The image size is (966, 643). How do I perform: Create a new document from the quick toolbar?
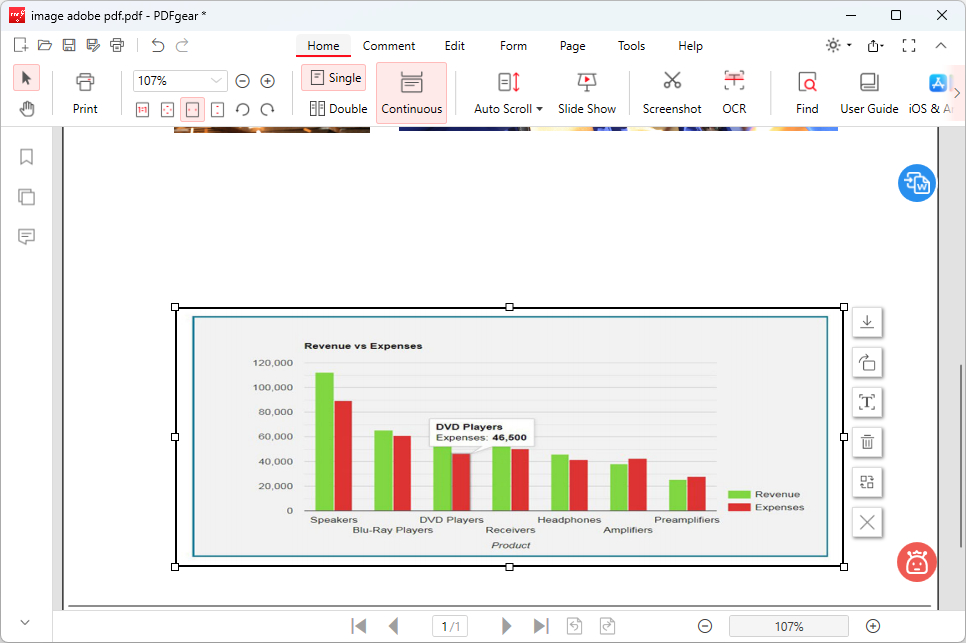click(20, 45)
